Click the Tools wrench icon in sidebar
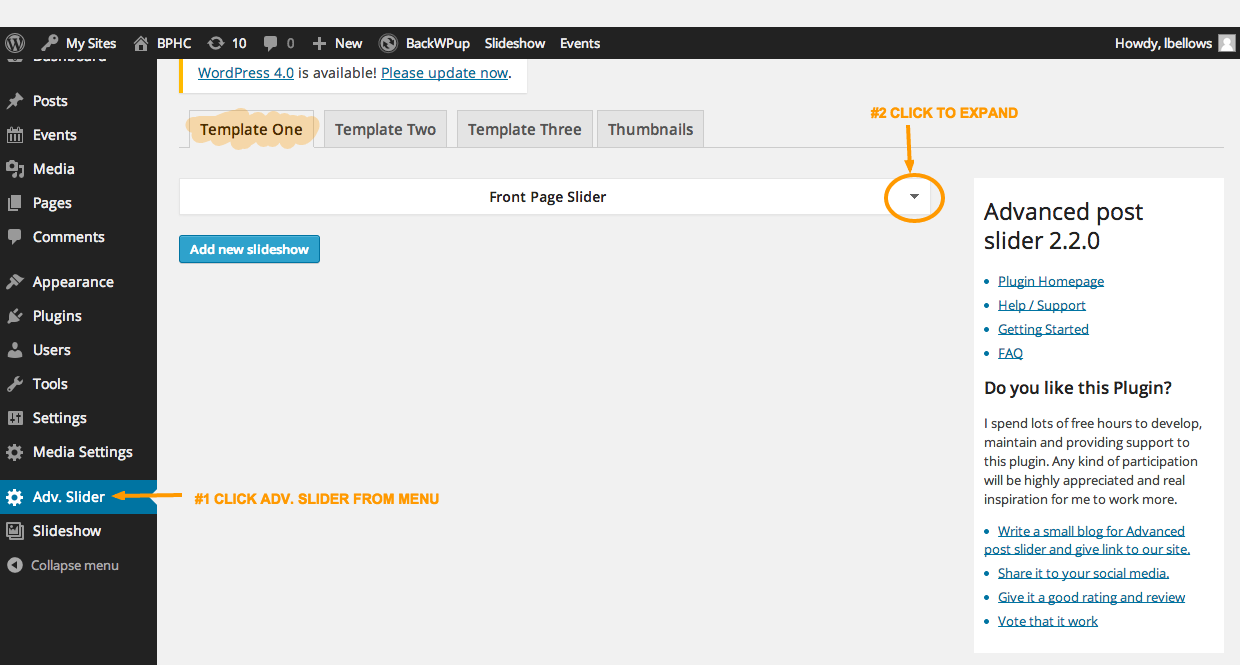1240x665 pixels. click(x=15, y=384)
